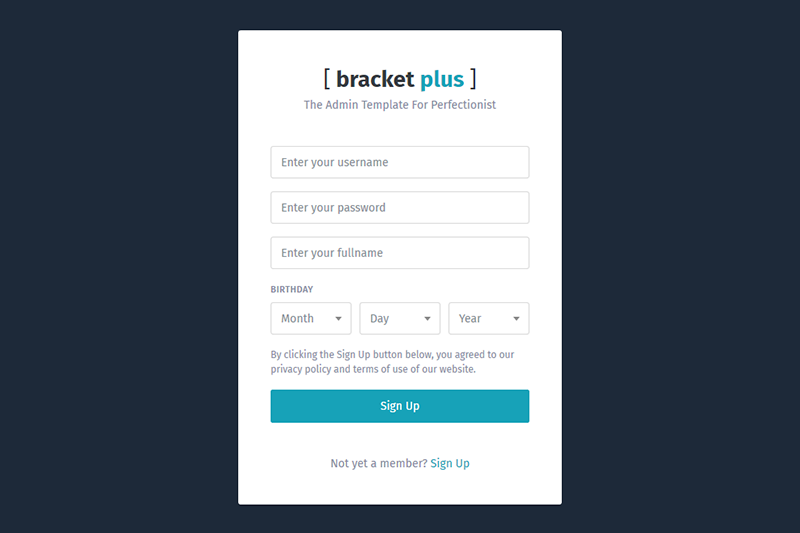Expand the Day dropdown

click(399, 319)
